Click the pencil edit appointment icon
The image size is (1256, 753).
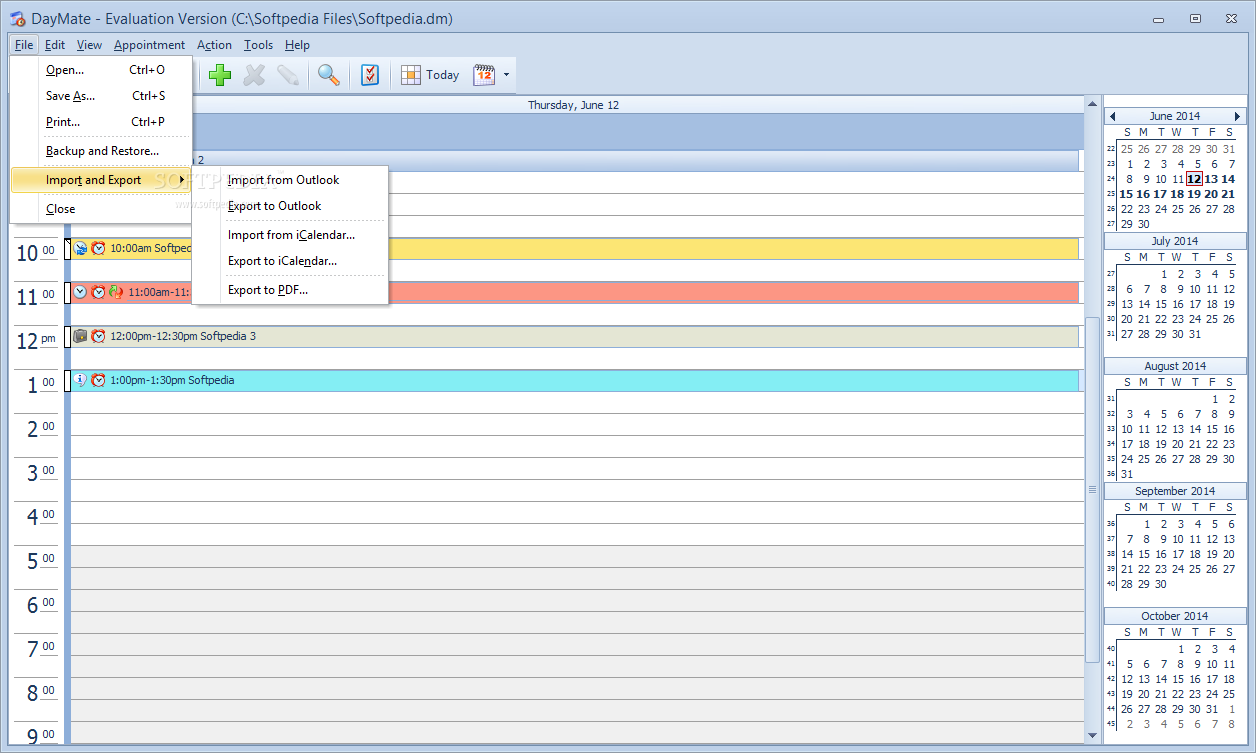click(x=288, y=75)
